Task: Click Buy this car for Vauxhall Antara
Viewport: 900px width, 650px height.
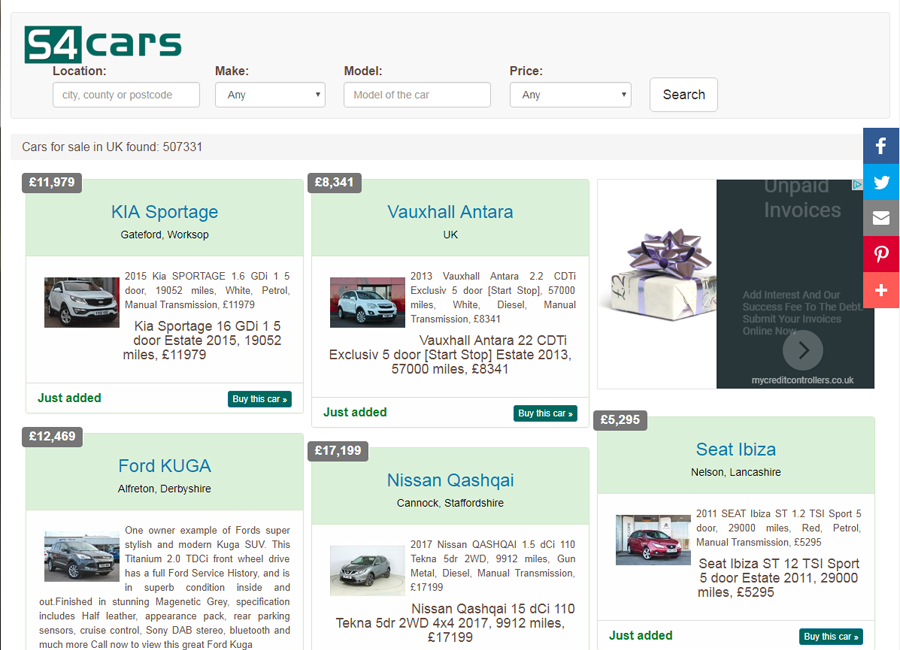Action: tap(545, 413)
